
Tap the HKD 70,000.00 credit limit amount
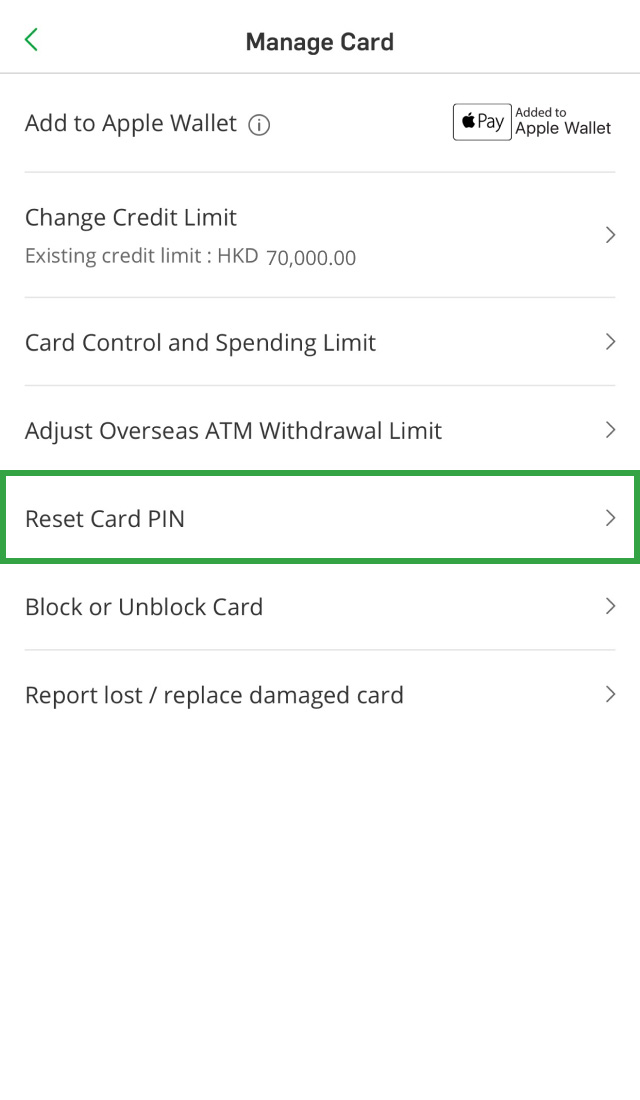coord(311,258)
